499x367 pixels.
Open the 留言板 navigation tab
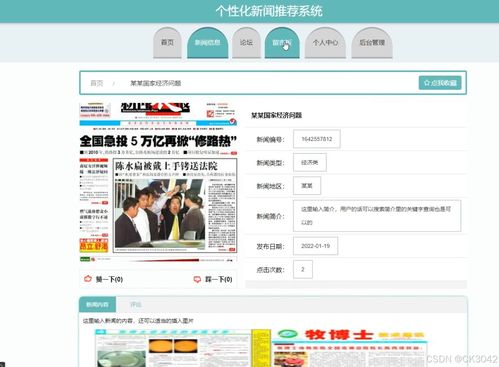pyautogui.click(x=282, y=43)
